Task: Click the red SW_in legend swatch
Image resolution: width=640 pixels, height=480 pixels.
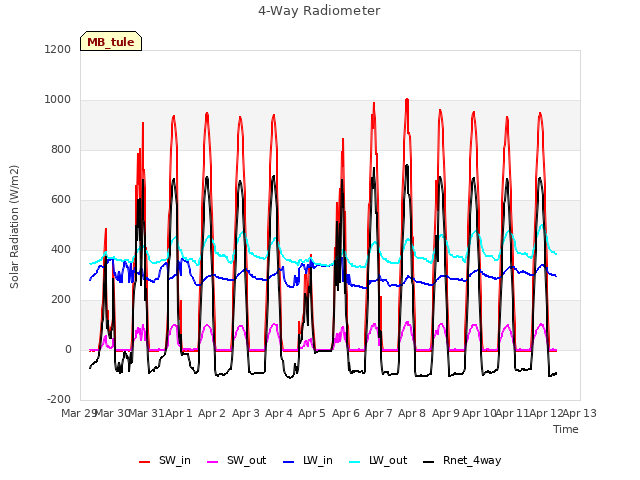Action: click(144, 462)
